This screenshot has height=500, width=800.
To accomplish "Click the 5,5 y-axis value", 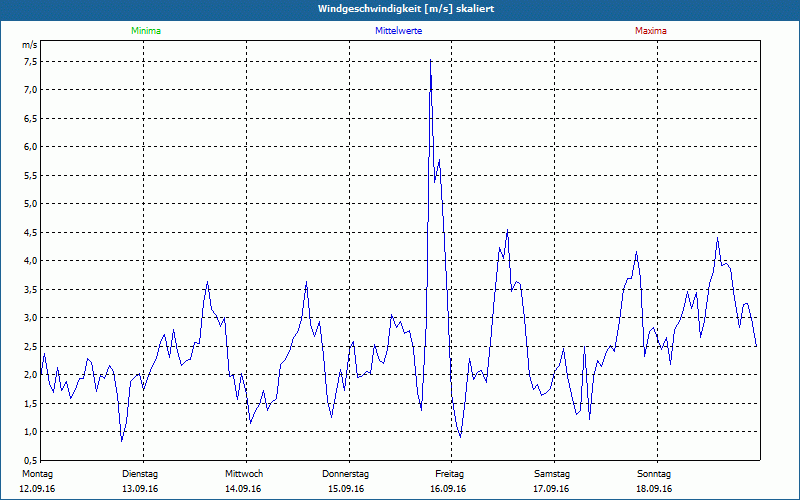I will click(x=31, y=176).
